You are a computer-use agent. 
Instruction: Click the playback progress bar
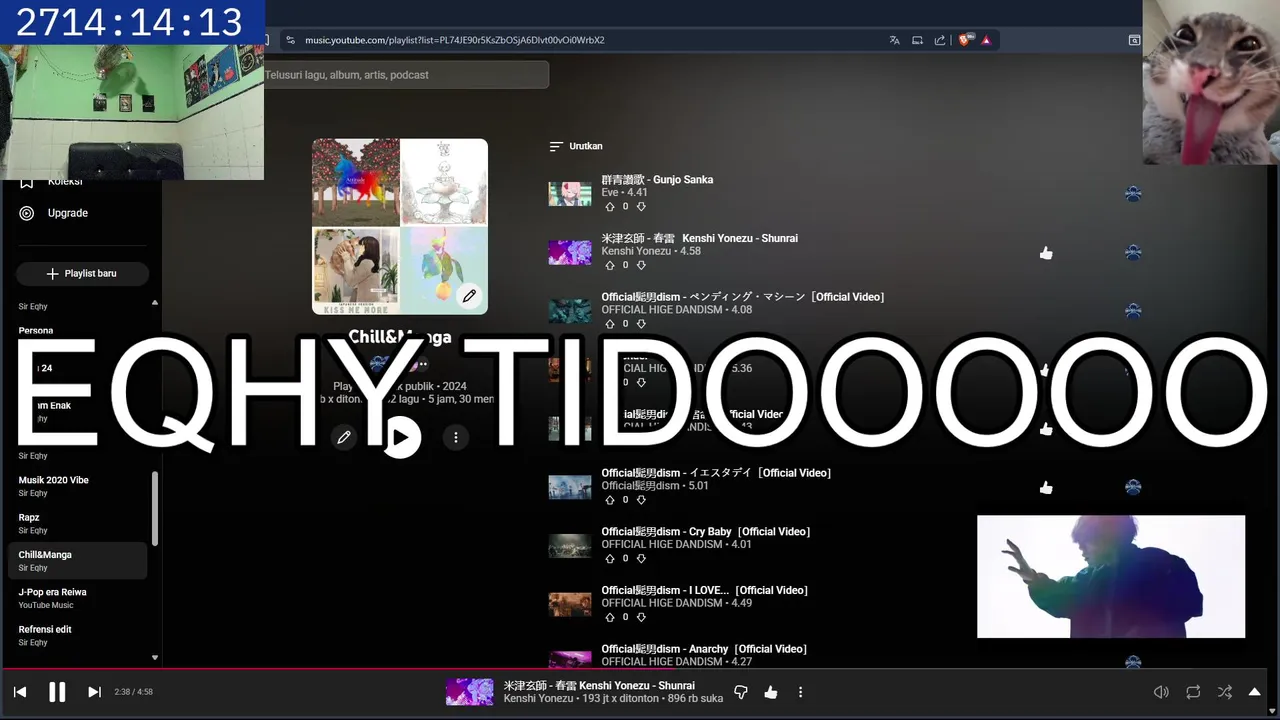click(x=640, y=669)
